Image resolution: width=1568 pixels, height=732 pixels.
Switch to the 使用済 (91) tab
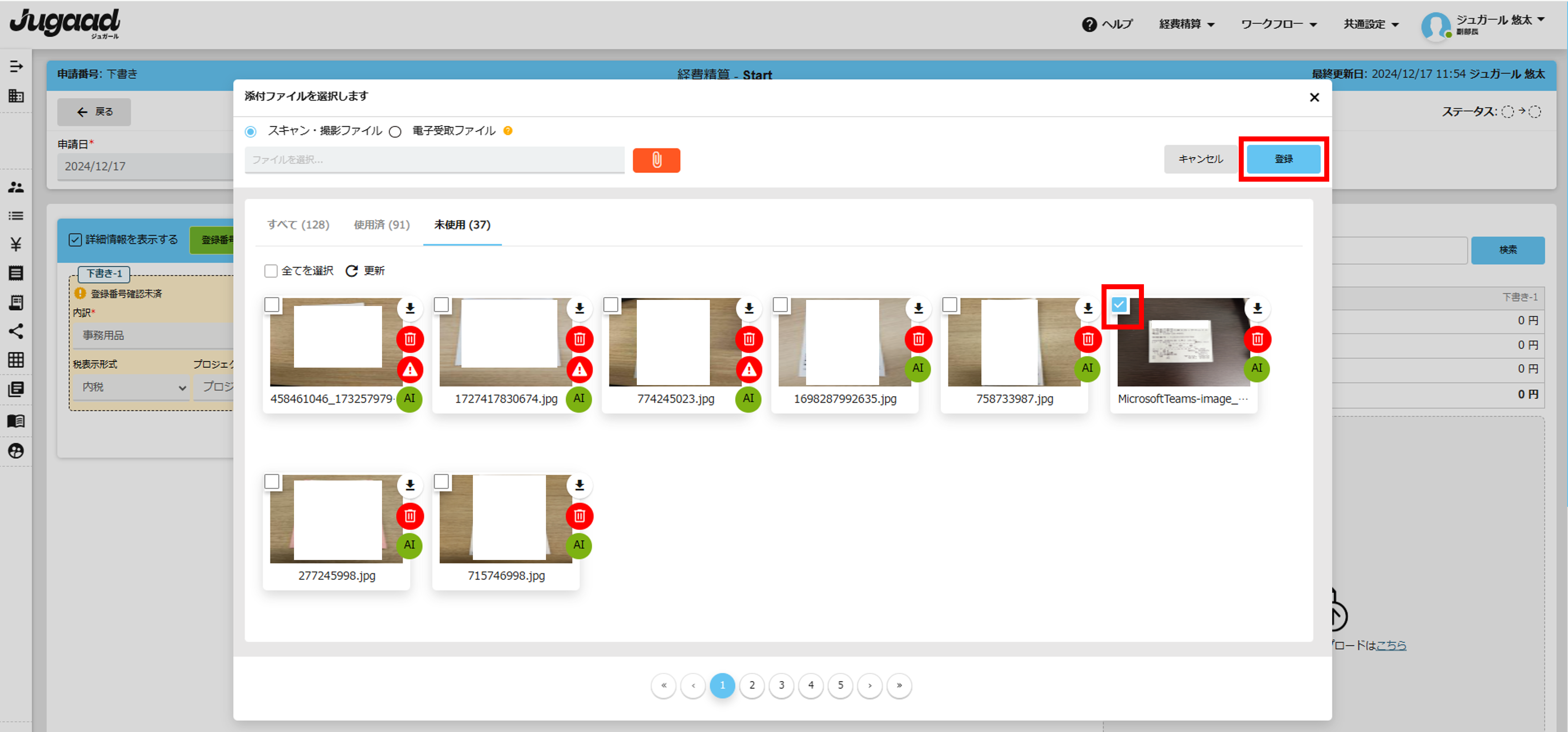(x=382, y=224)
